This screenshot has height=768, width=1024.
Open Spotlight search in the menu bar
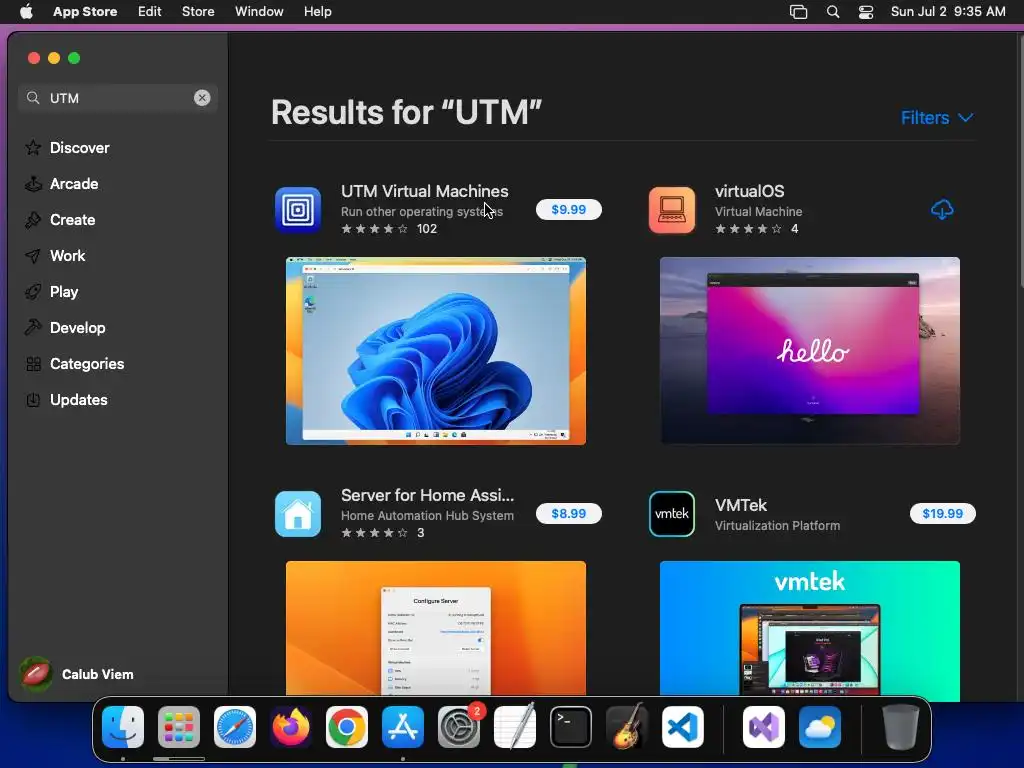click(x=833, y=12)
